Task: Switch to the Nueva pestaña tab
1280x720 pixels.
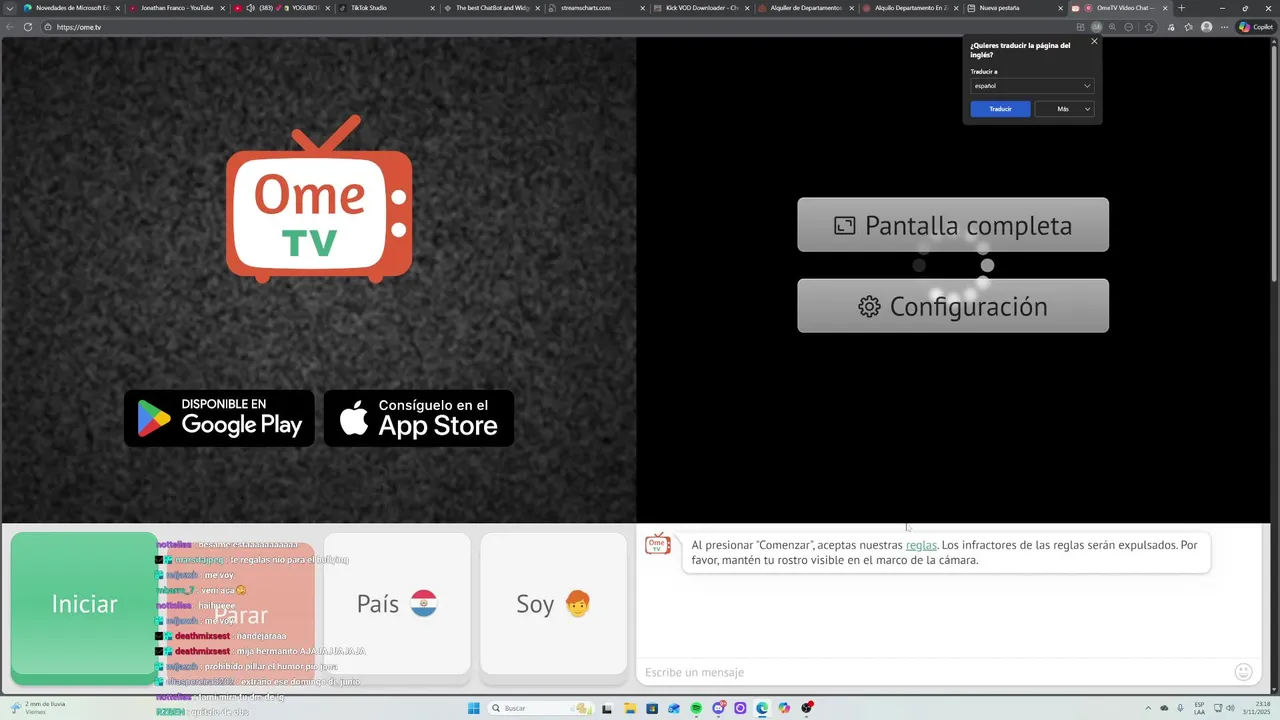Action: click(1016, 8)
